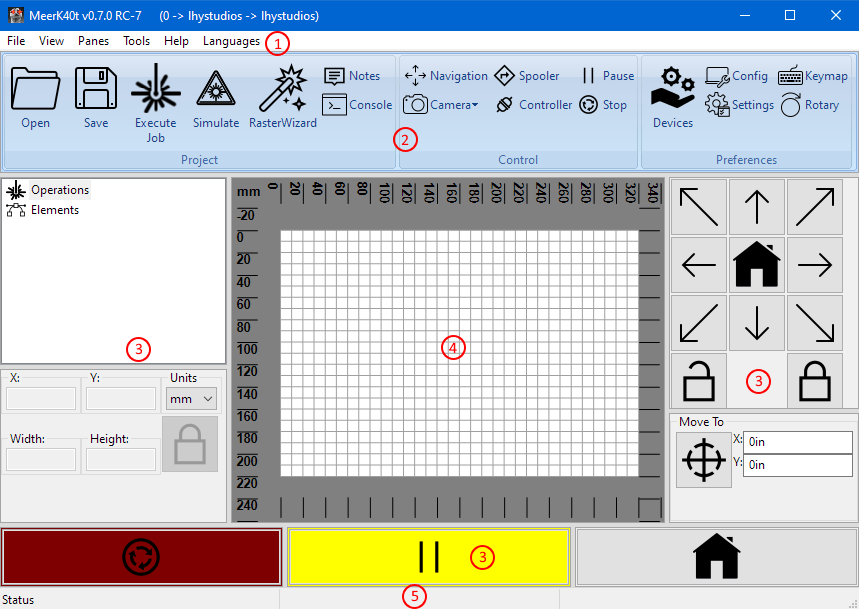
Task: Select Operations in the tree
Action: point(59,190)
